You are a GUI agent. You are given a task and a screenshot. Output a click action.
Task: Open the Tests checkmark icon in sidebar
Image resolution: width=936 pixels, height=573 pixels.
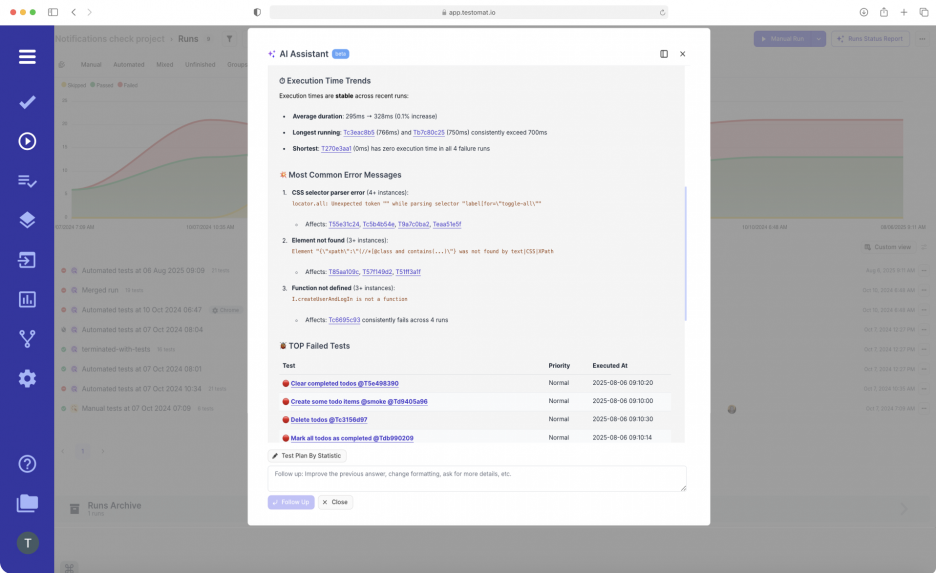(27, 102)
